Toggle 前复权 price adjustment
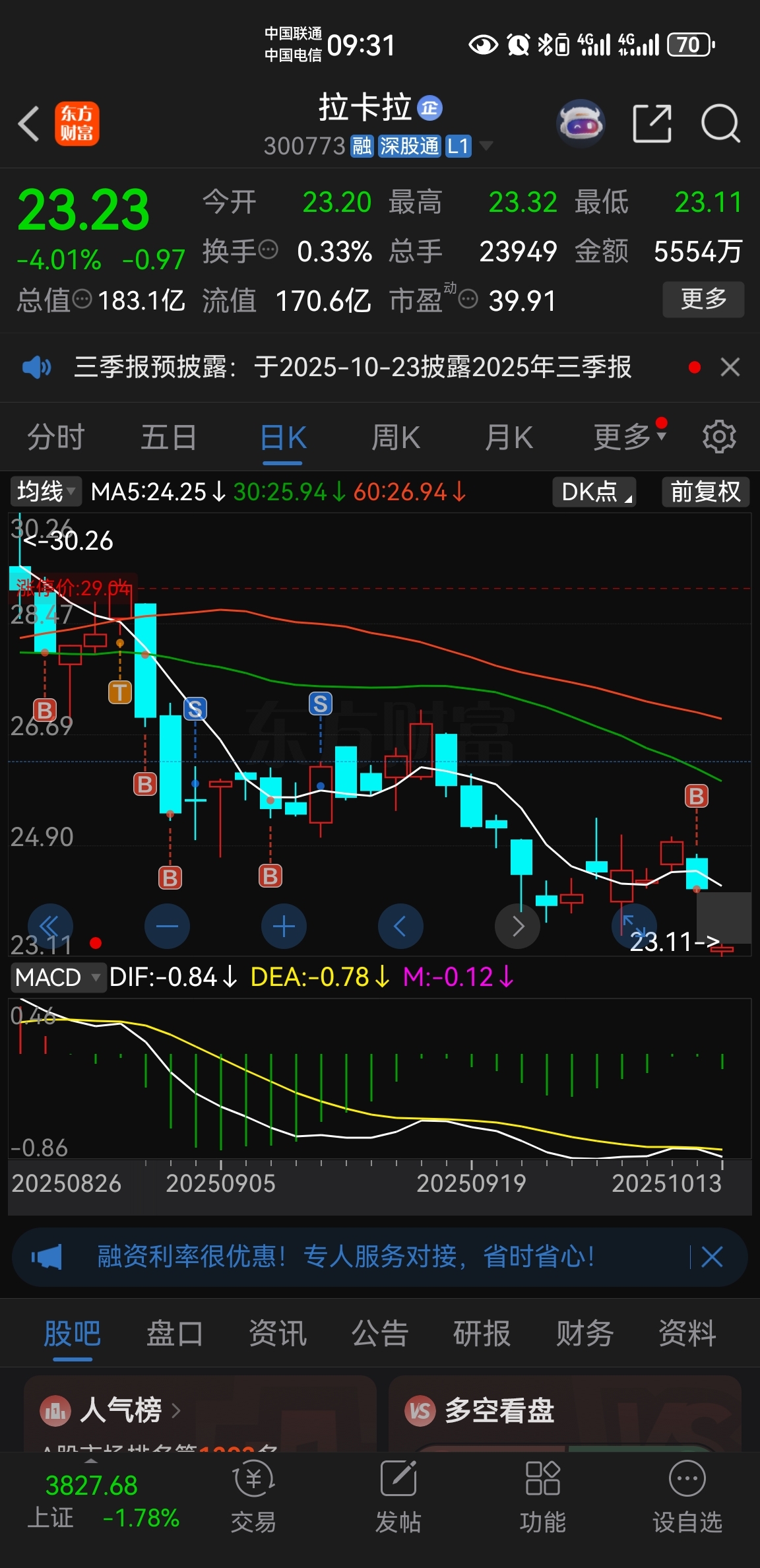This screenshot has height=1568, width=760. pos(705,492)
